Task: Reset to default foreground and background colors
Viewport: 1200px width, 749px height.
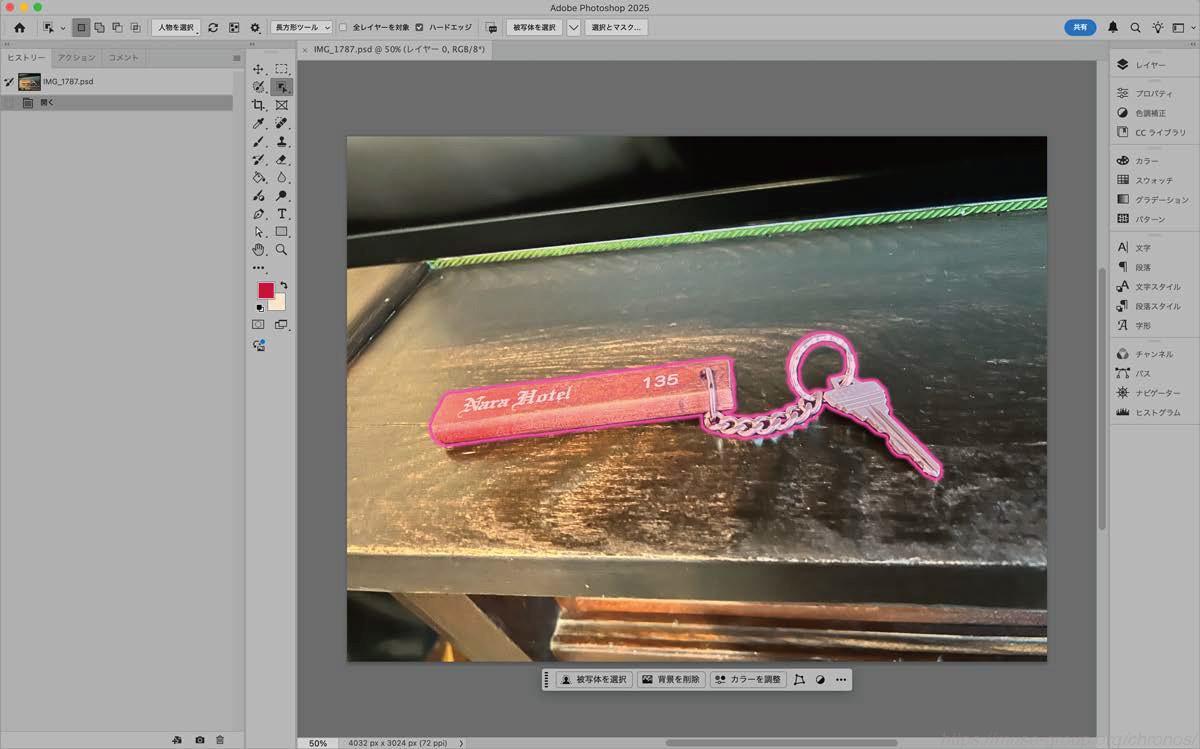Action: [x=260, y=308]
